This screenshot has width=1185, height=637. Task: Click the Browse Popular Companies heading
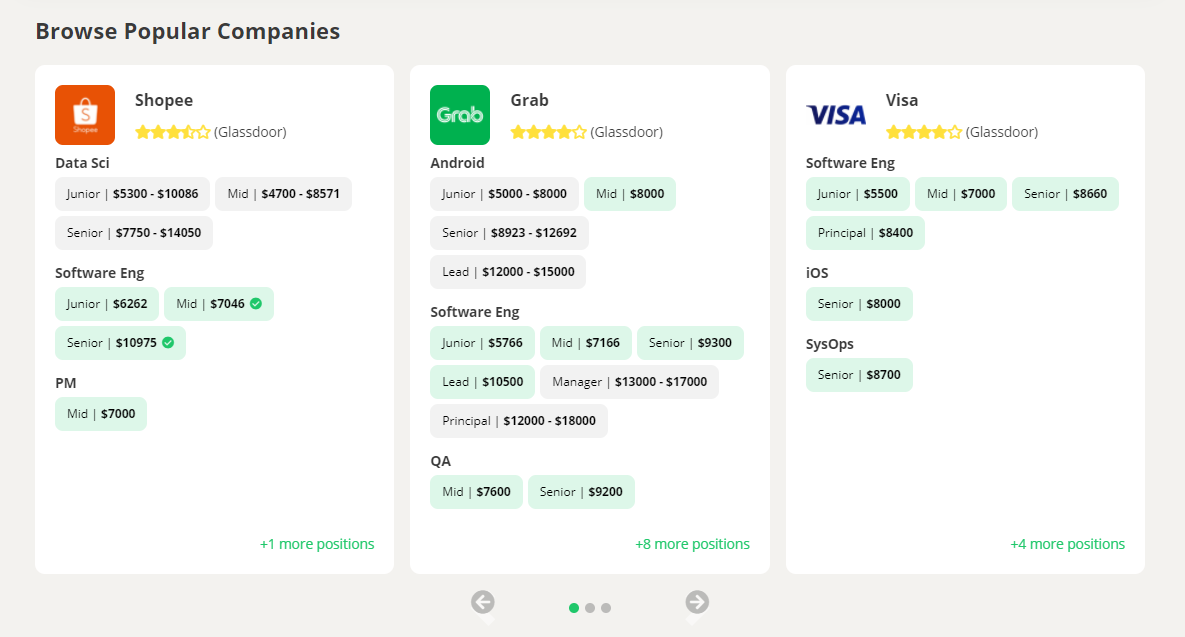187,31
